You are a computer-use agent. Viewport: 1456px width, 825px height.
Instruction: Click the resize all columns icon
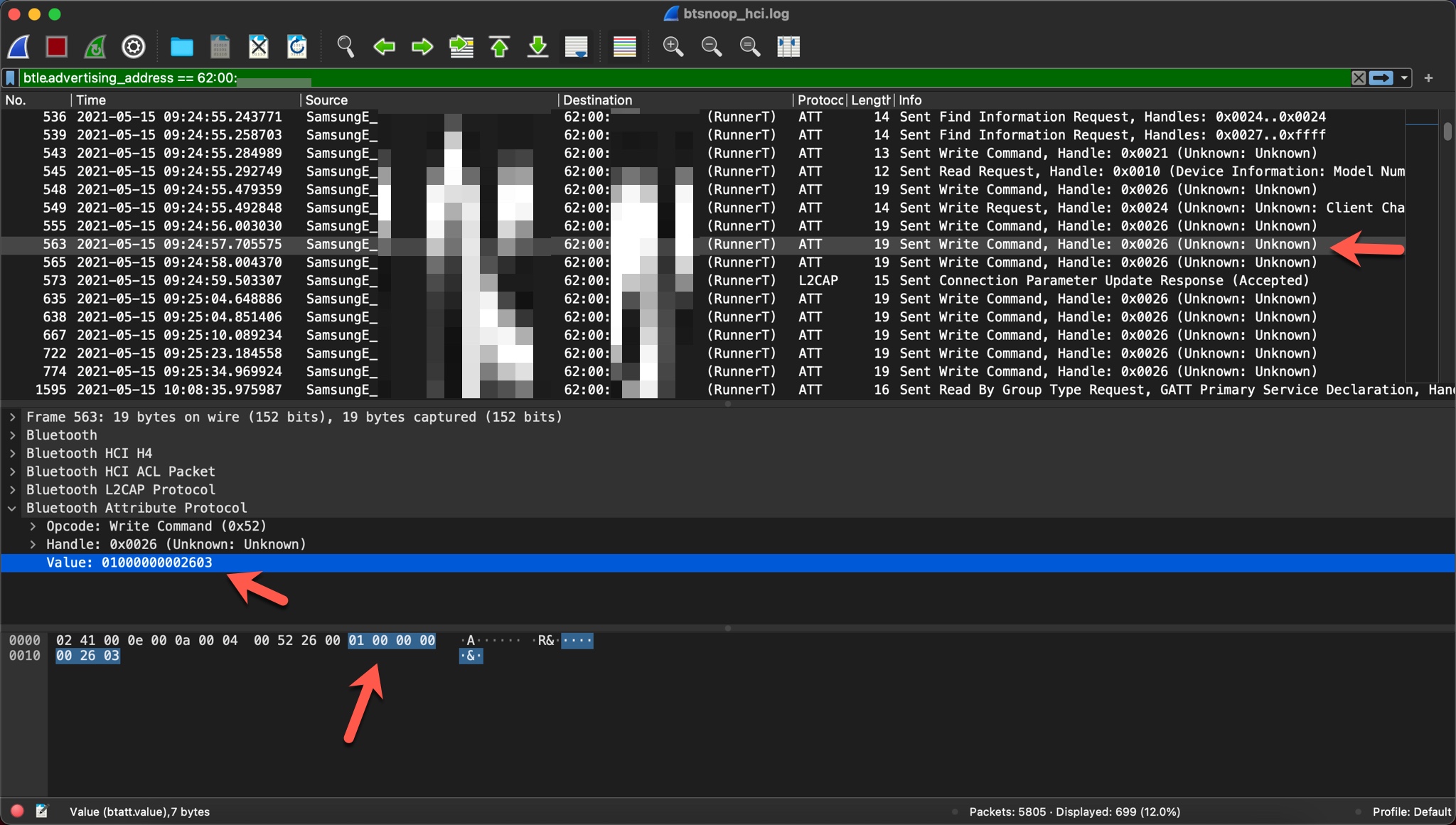pyautogui.click(x=788, y=47)
